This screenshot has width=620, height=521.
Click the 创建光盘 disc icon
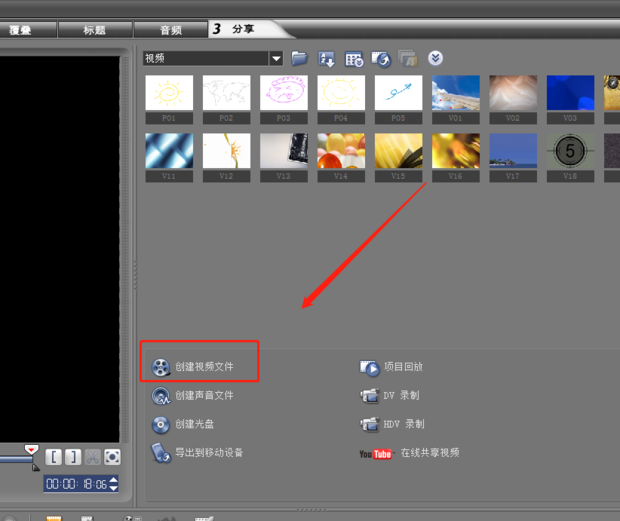click(x=161, y=425)
